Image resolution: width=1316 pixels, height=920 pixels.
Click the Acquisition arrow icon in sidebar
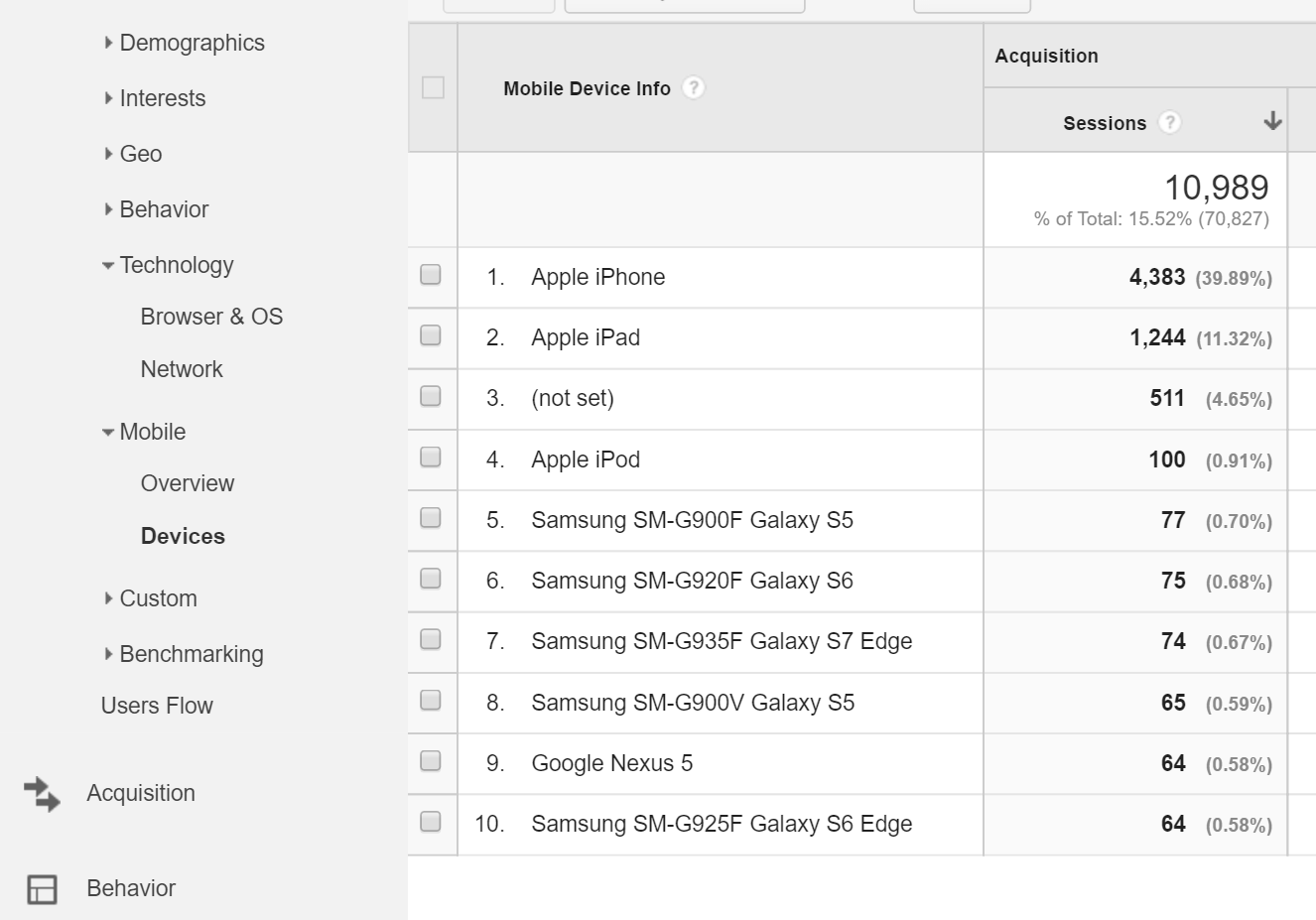pyautogui.click(x=41, y=792)
